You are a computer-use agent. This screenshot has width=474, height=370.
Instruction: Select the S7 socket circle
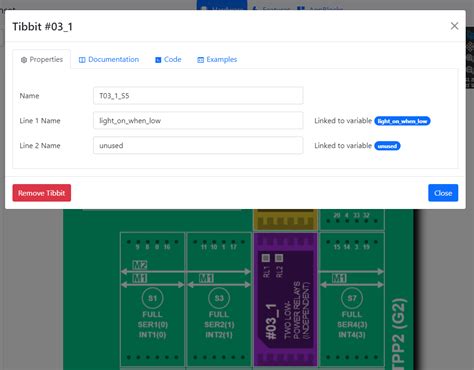(352, 298)
